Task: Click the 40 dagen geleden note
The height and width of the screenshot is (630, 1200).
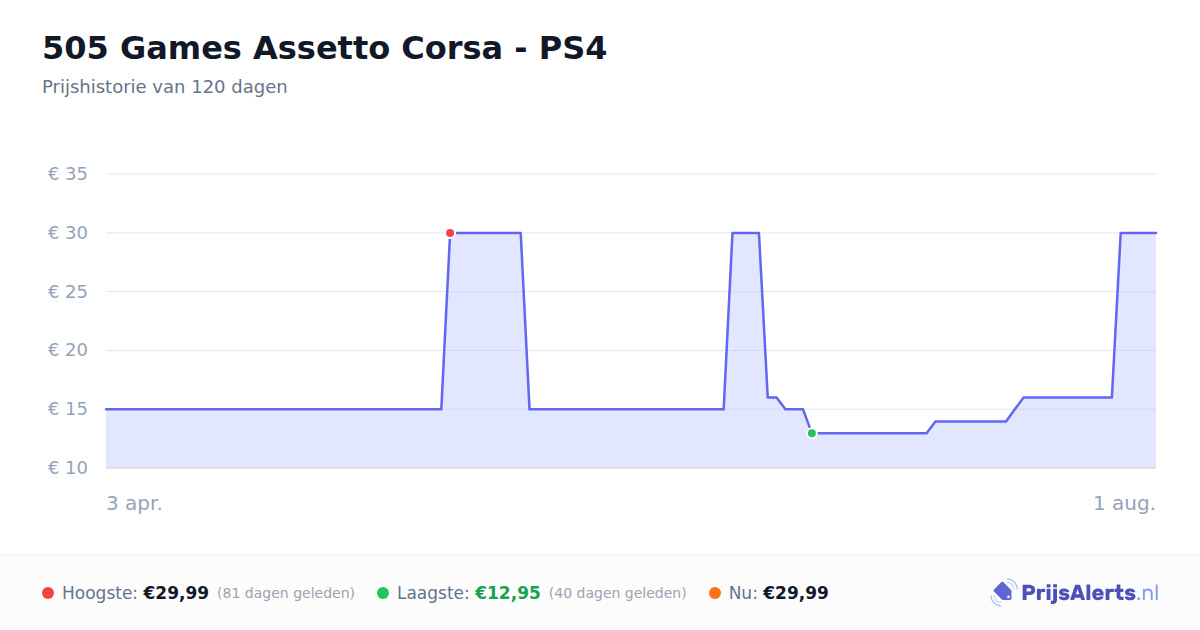Action: tap(618, 593)
